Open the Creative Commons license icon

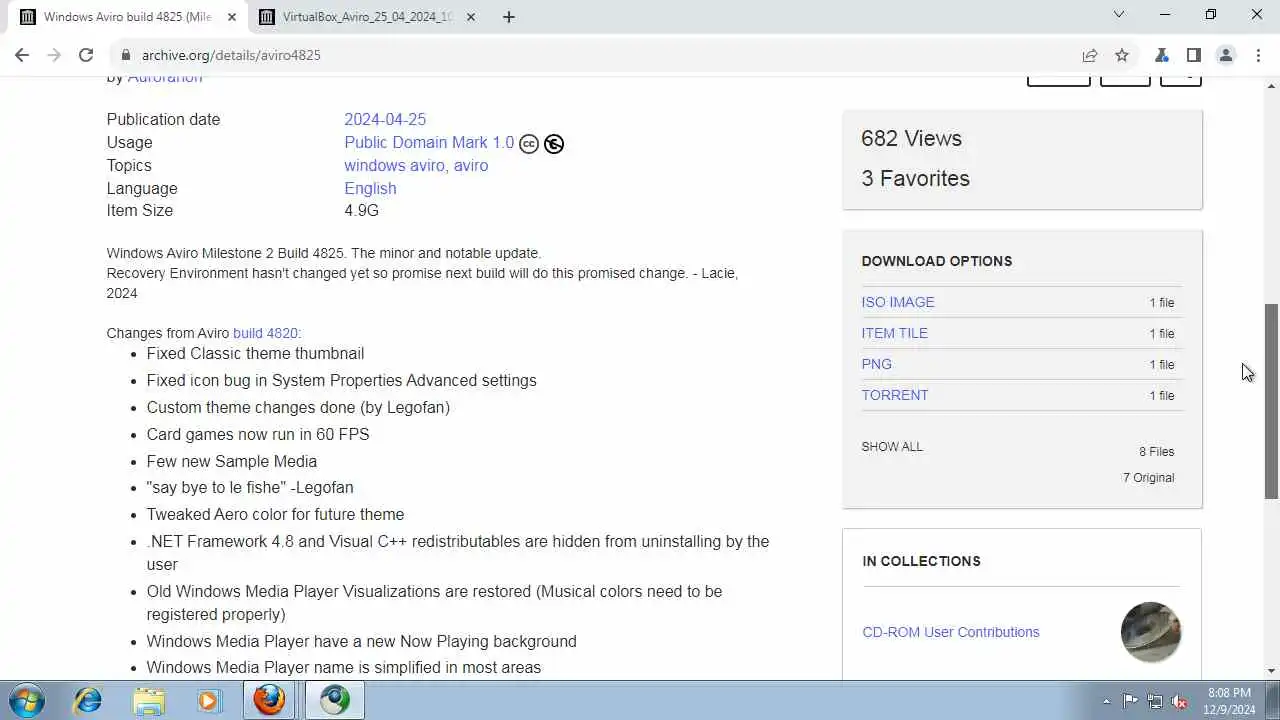point(529,144)
